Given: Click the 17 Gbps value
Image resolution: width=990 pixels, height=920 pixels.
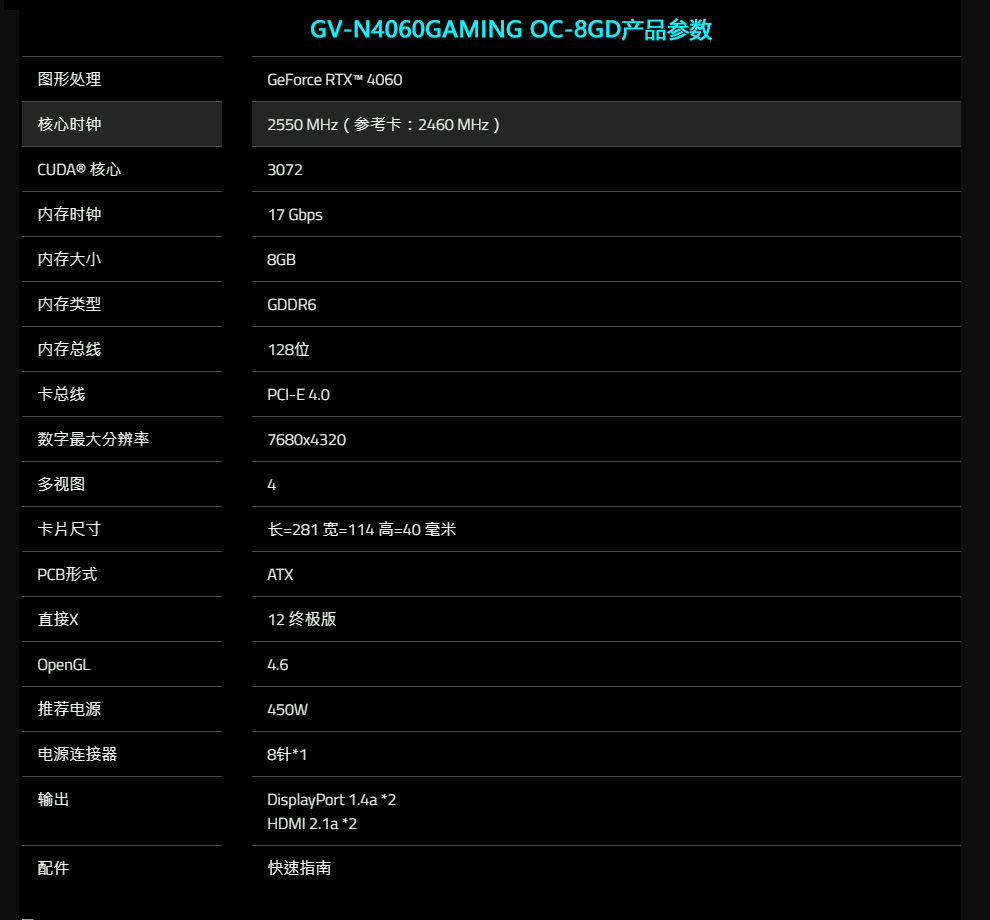Looking at the screenshot, I should point(295,215).
